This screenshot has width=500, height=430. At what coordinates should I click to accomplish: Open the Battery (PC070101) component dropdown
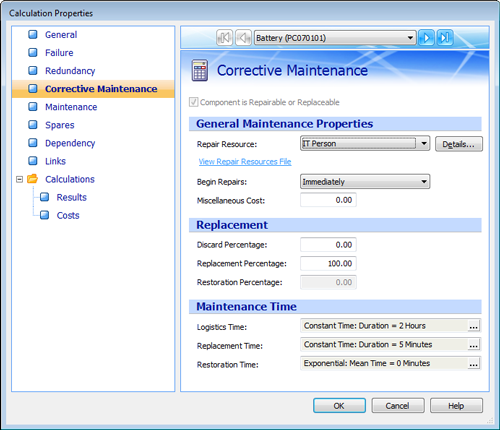[335, 38]
